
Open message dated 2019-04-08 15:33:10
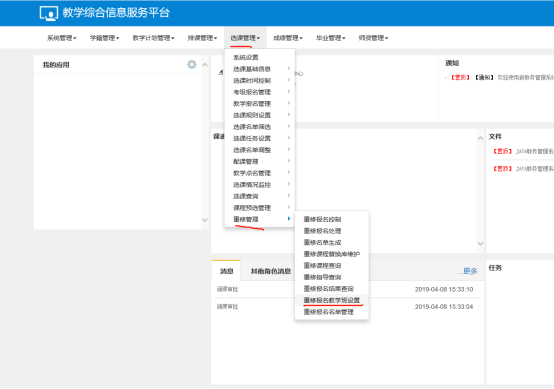tap(348, 289)
